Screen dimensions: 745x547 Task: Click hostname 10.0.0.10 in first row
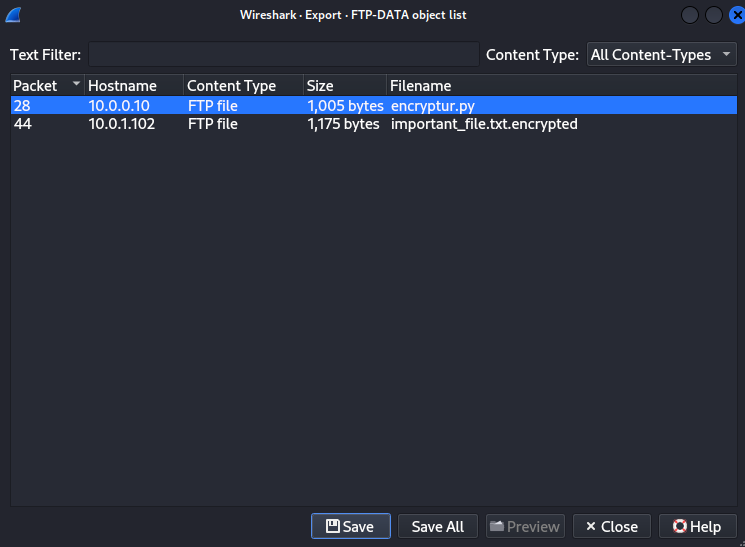[119, 105]
